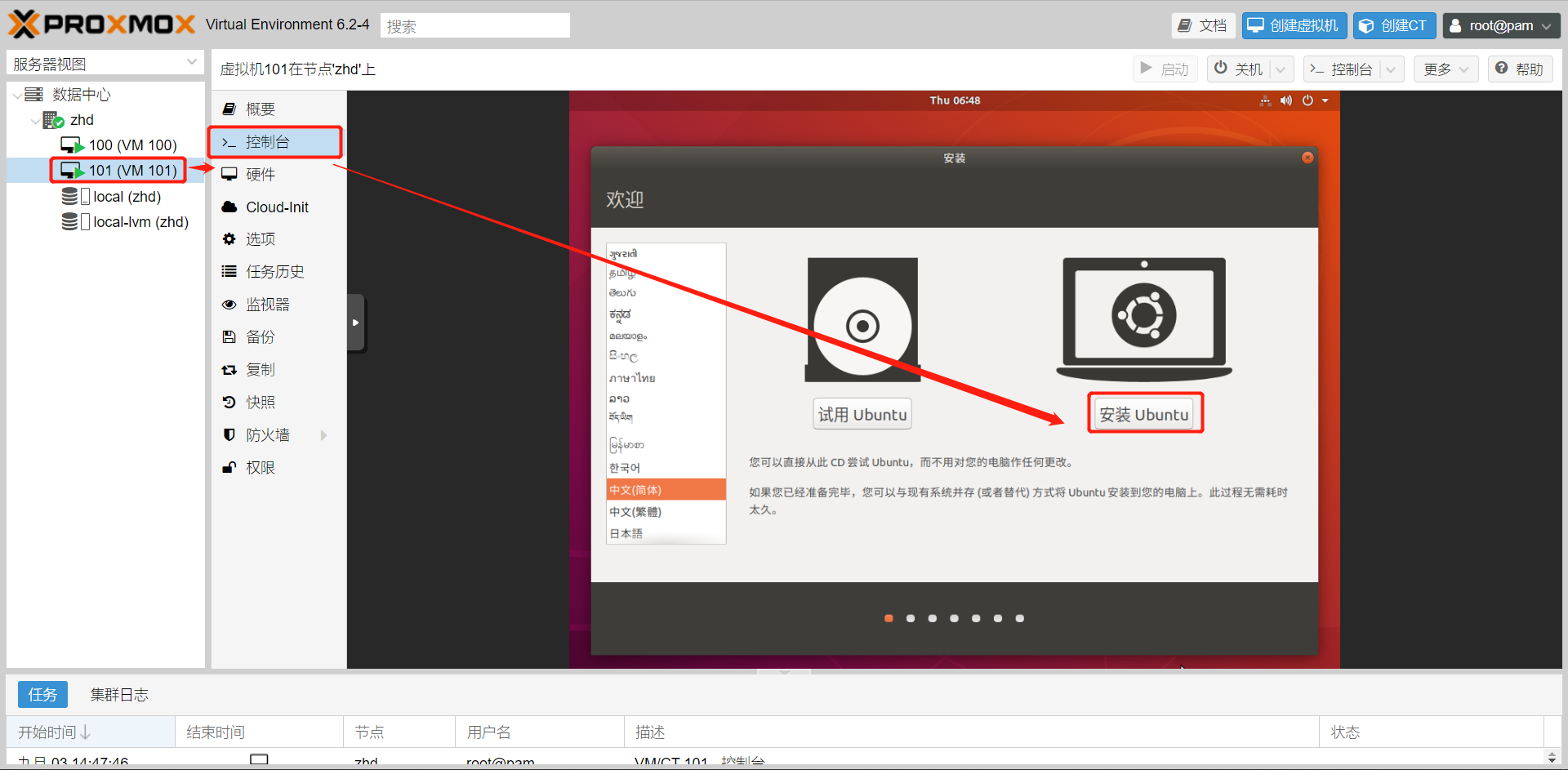Click the toolbar Console (控制台) button
This screenshot has width=1568, height=770.
point(1342,69)
